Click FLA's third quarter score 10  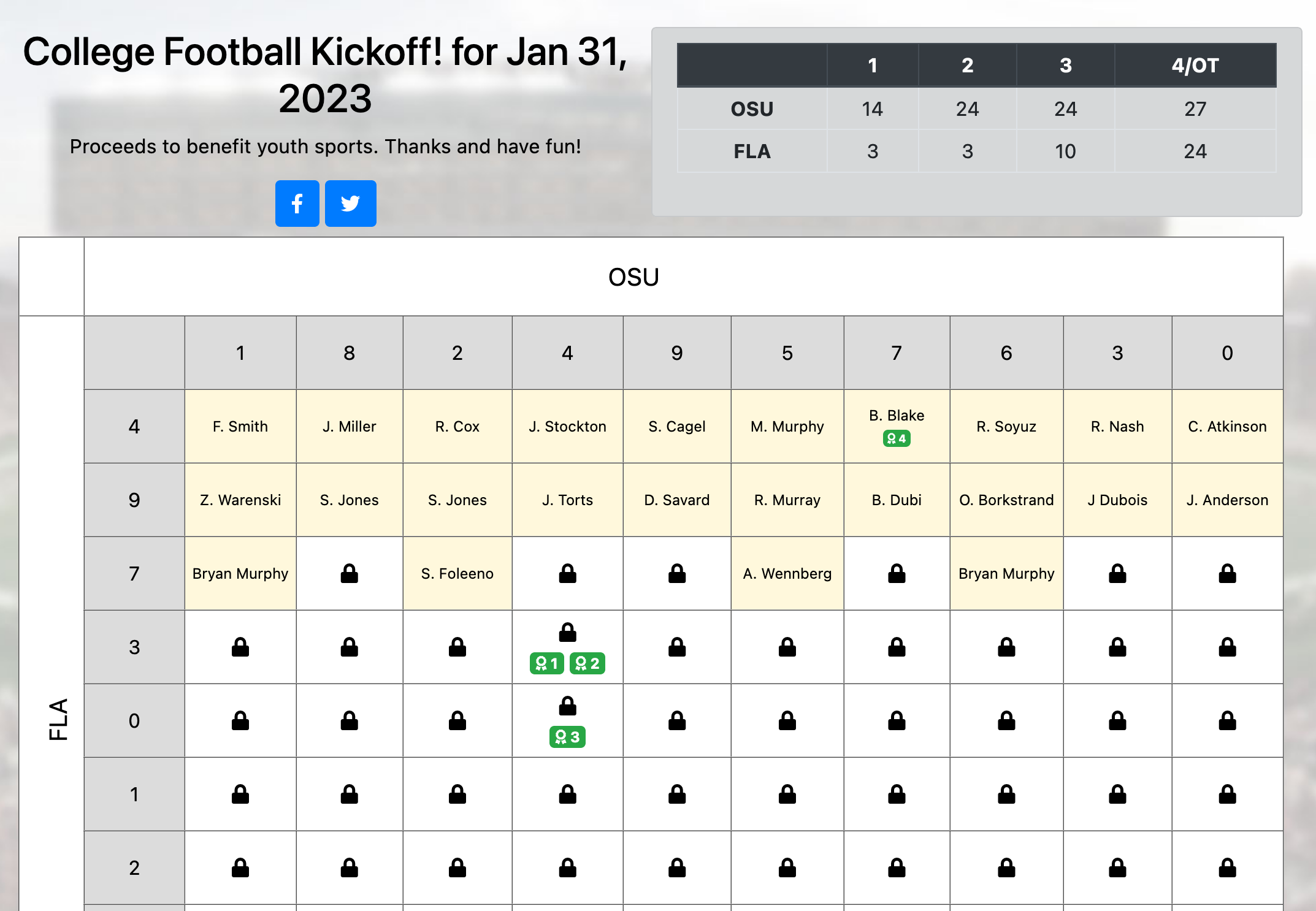click(1066, 151)
